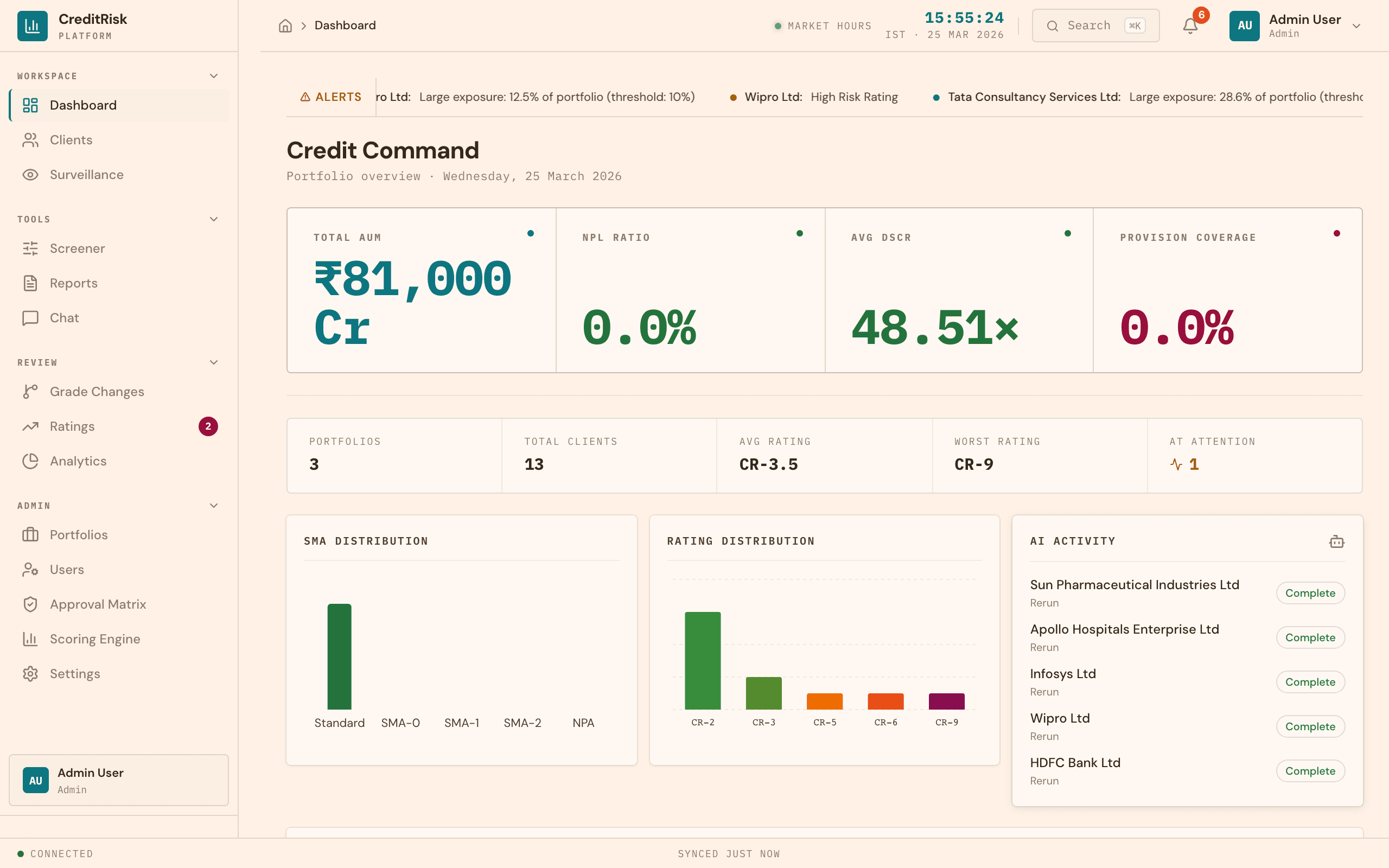Click the Grade Changes branch icon

point(30,392)
